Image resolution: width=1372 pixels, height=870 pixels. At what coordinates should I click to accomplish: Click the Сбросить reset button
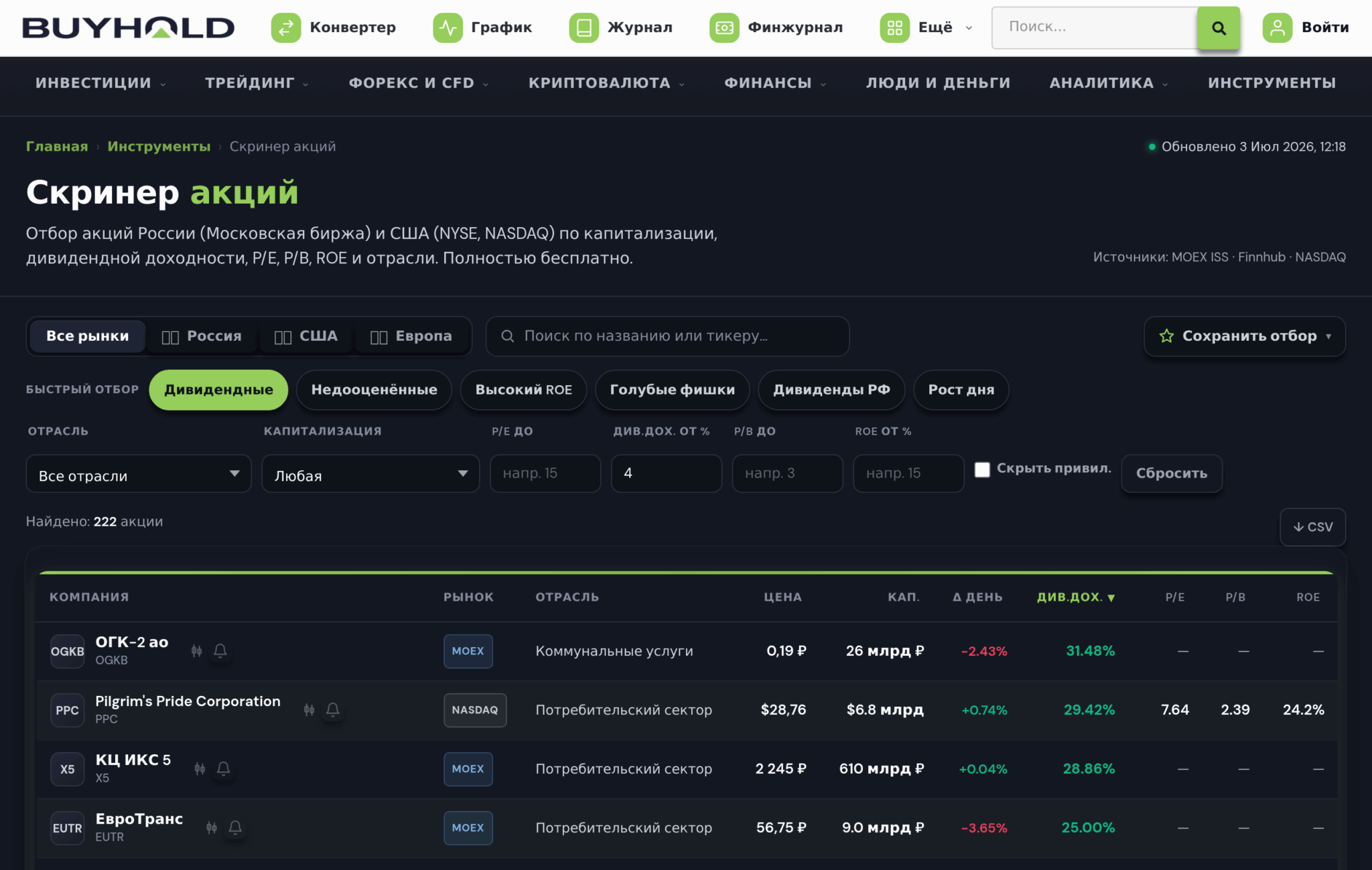[1172, 474]
